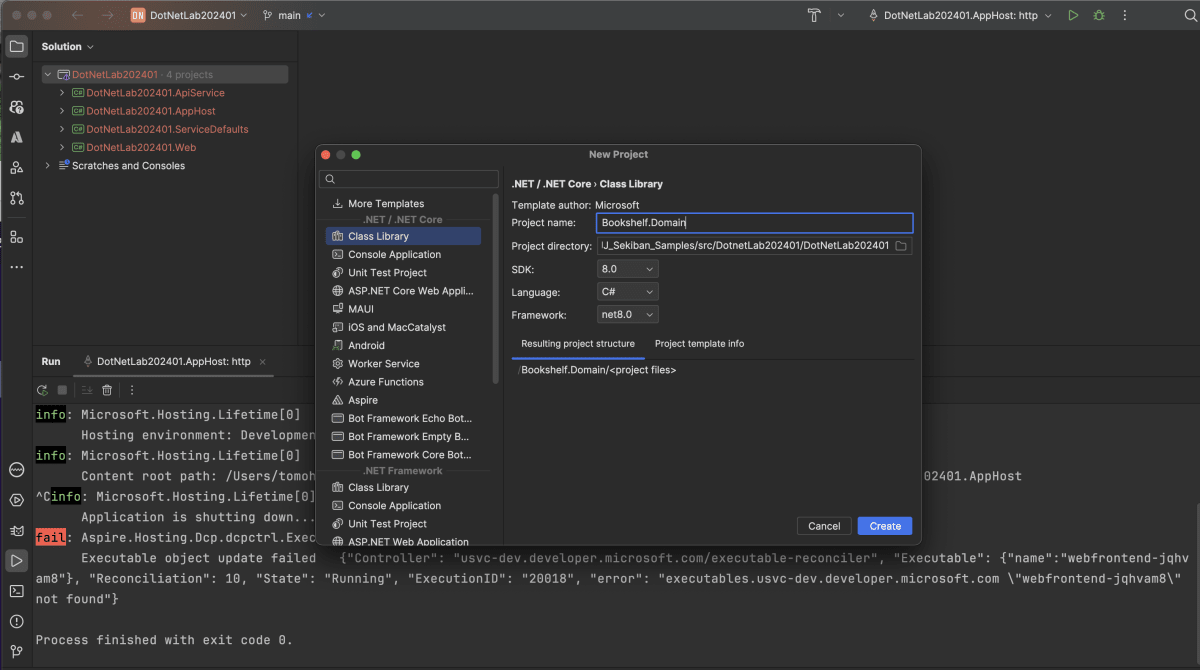Click the trash icon in the Run panel
The width and height of the screenshot is (1200, 670).
pos(107,390)
